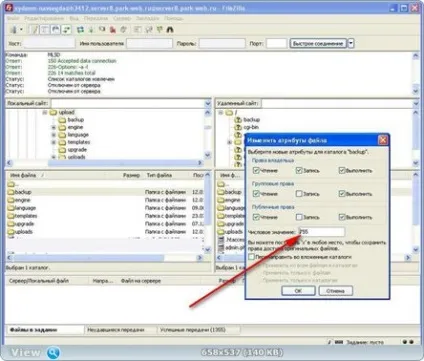Click the process queue green arrow icon

(91, 30)
